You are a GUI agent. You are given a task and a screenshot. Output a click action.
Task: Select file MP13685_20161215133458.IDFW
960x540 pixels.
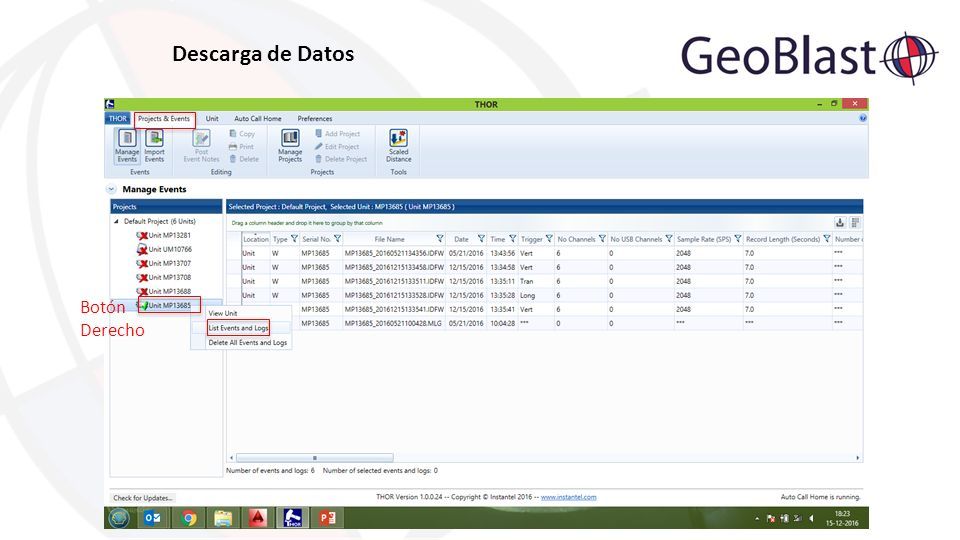pyautogui.click(x=394, y=268)
